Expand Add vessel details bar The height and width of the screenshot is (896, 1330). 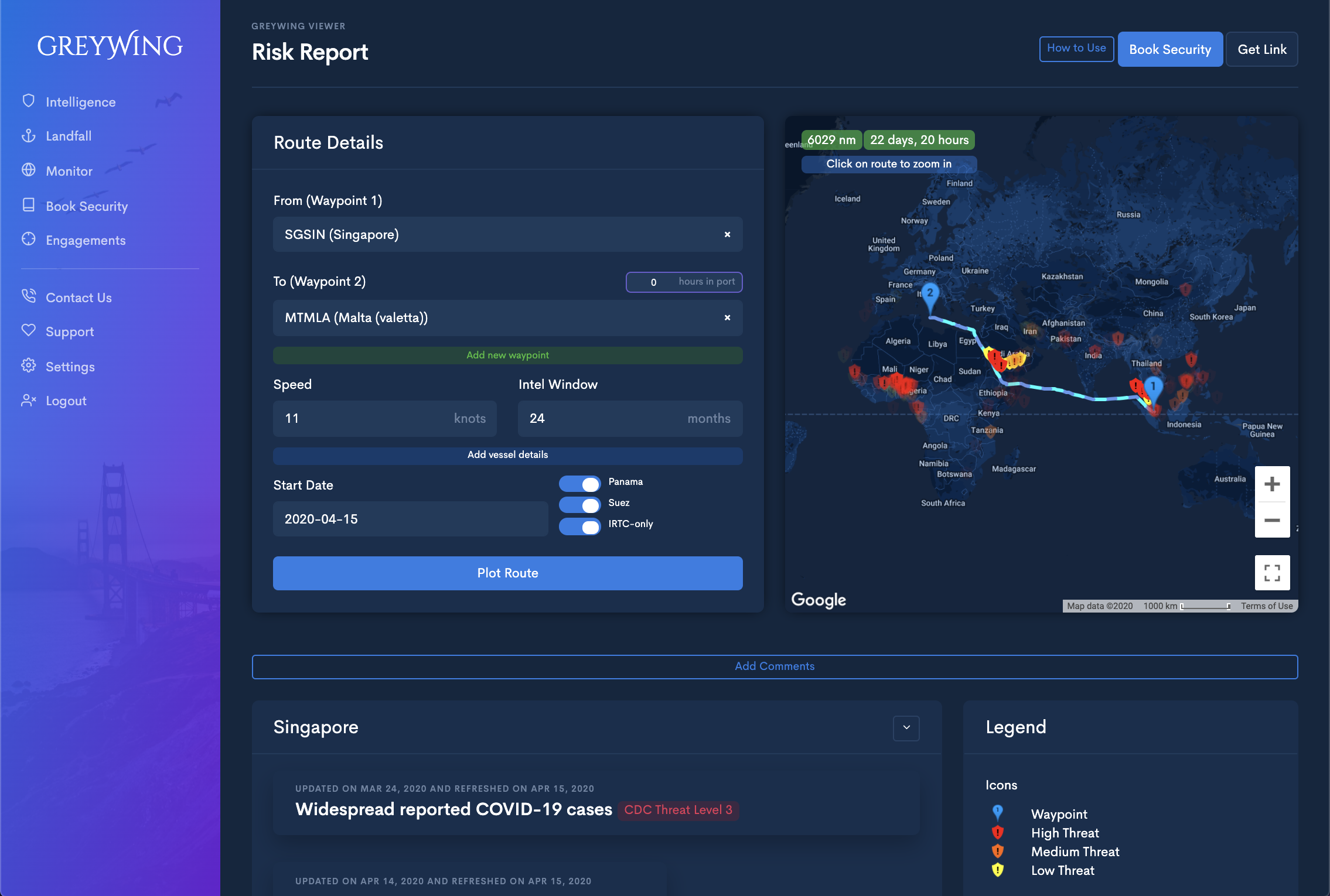[x=507, y=455]
